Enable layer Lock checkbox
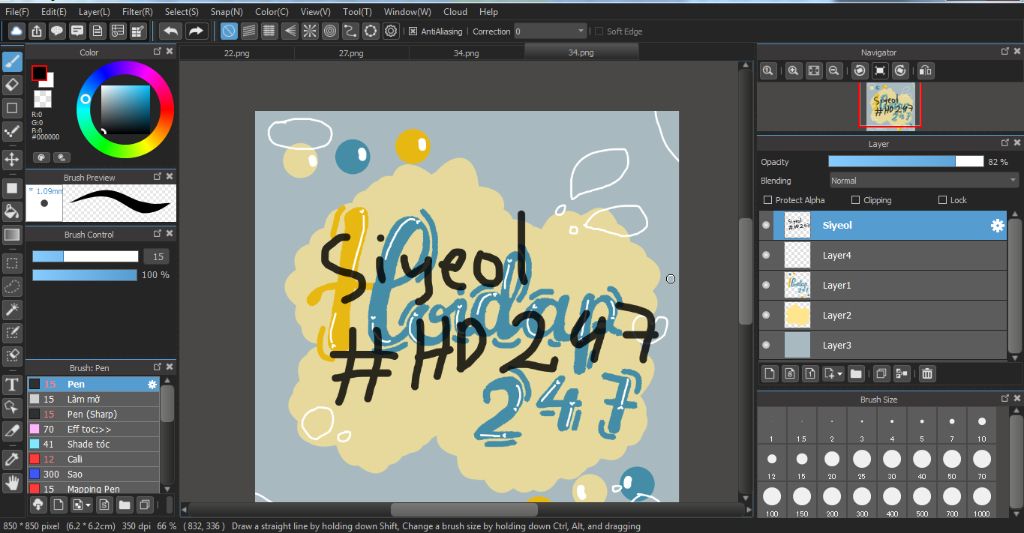The image size is (1024, 533). (x=942, y=200)
